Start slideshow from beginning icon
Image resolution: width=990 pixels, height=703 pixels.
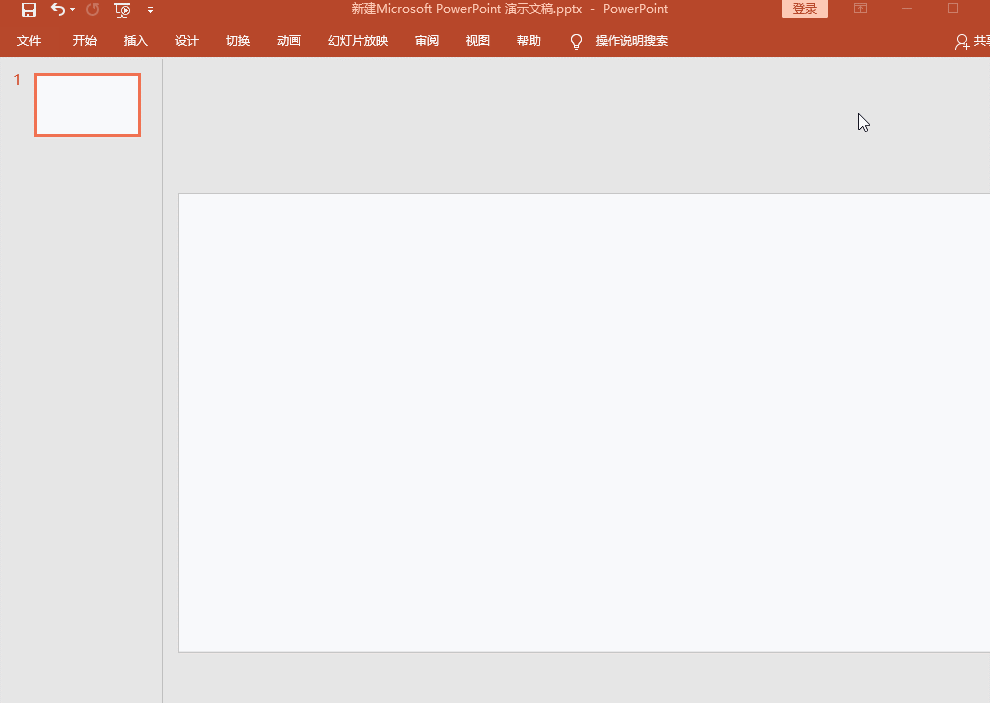pyautogui.click(x=122, y=10)
